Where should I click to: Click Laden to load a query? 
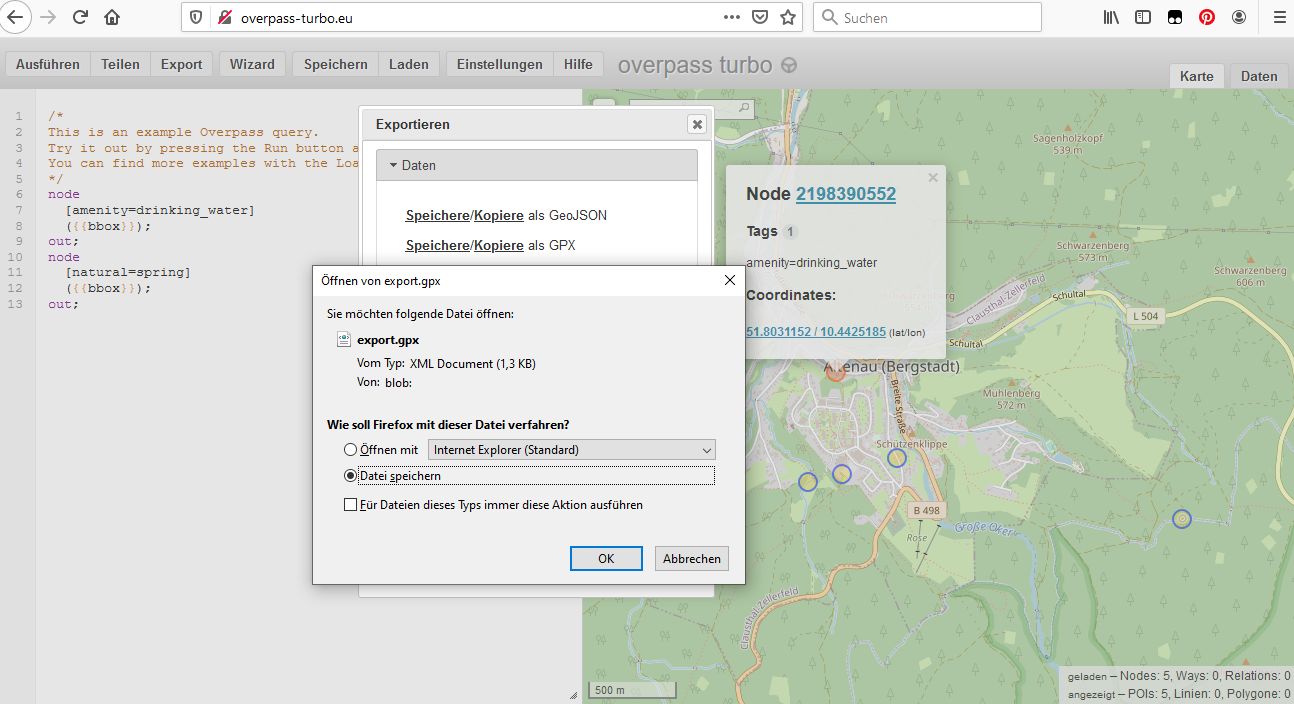(408, 64)
